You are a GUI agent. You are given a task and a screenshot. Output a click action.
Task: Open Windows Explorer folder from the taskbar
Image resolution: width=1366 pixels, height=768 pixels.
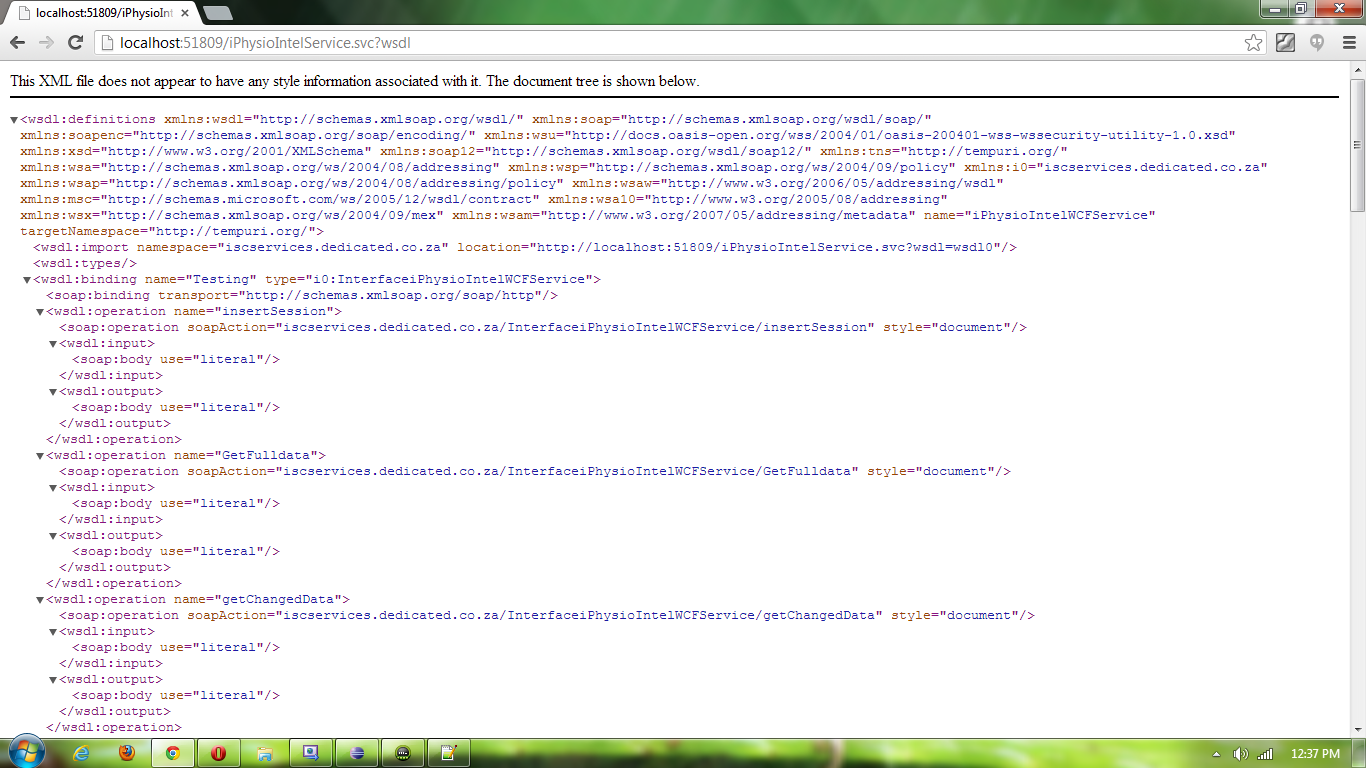pos(264,753)
